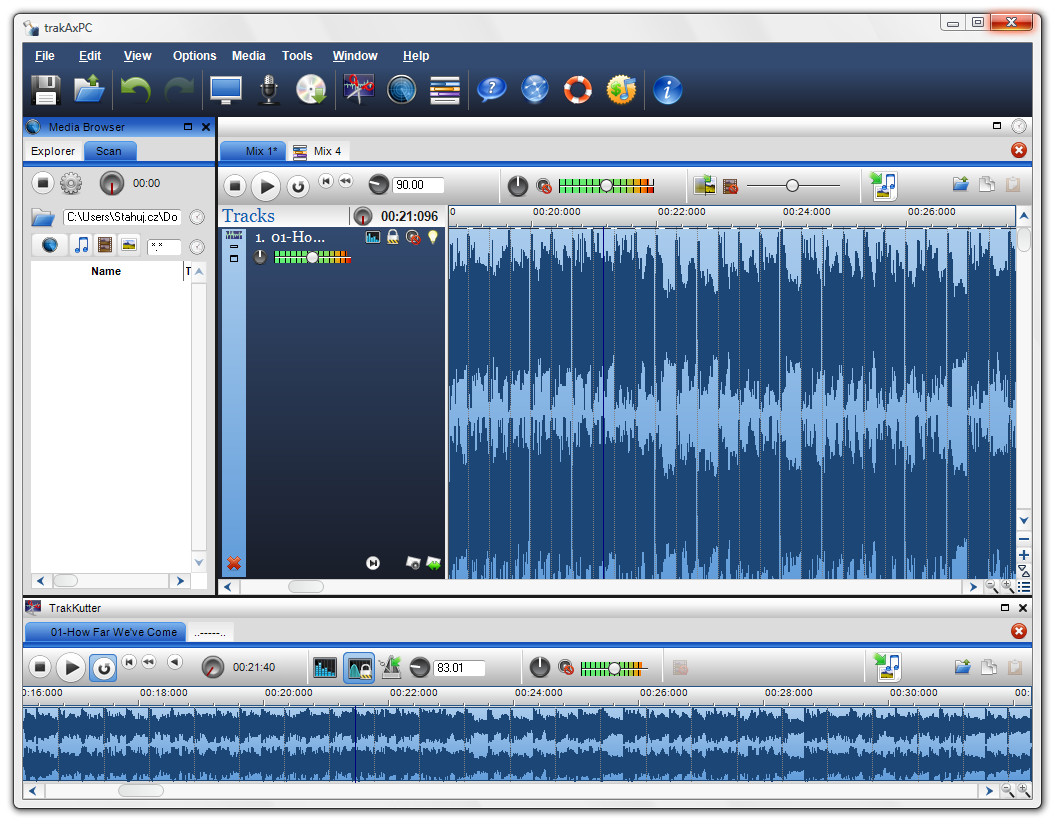This screenshot has height=830, width=1057.
Task: Open the monitor display toolbar icon
Action: [226, 90]
